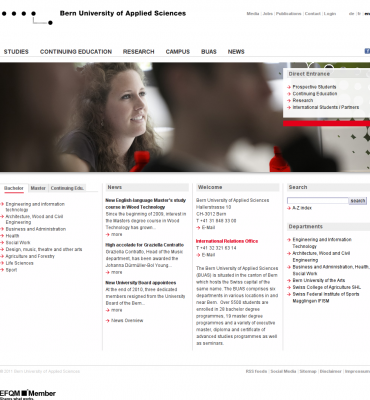Viewport: 370px width, 400px height.
Task: Open International Students / Partners link
Action: (326, 107)
